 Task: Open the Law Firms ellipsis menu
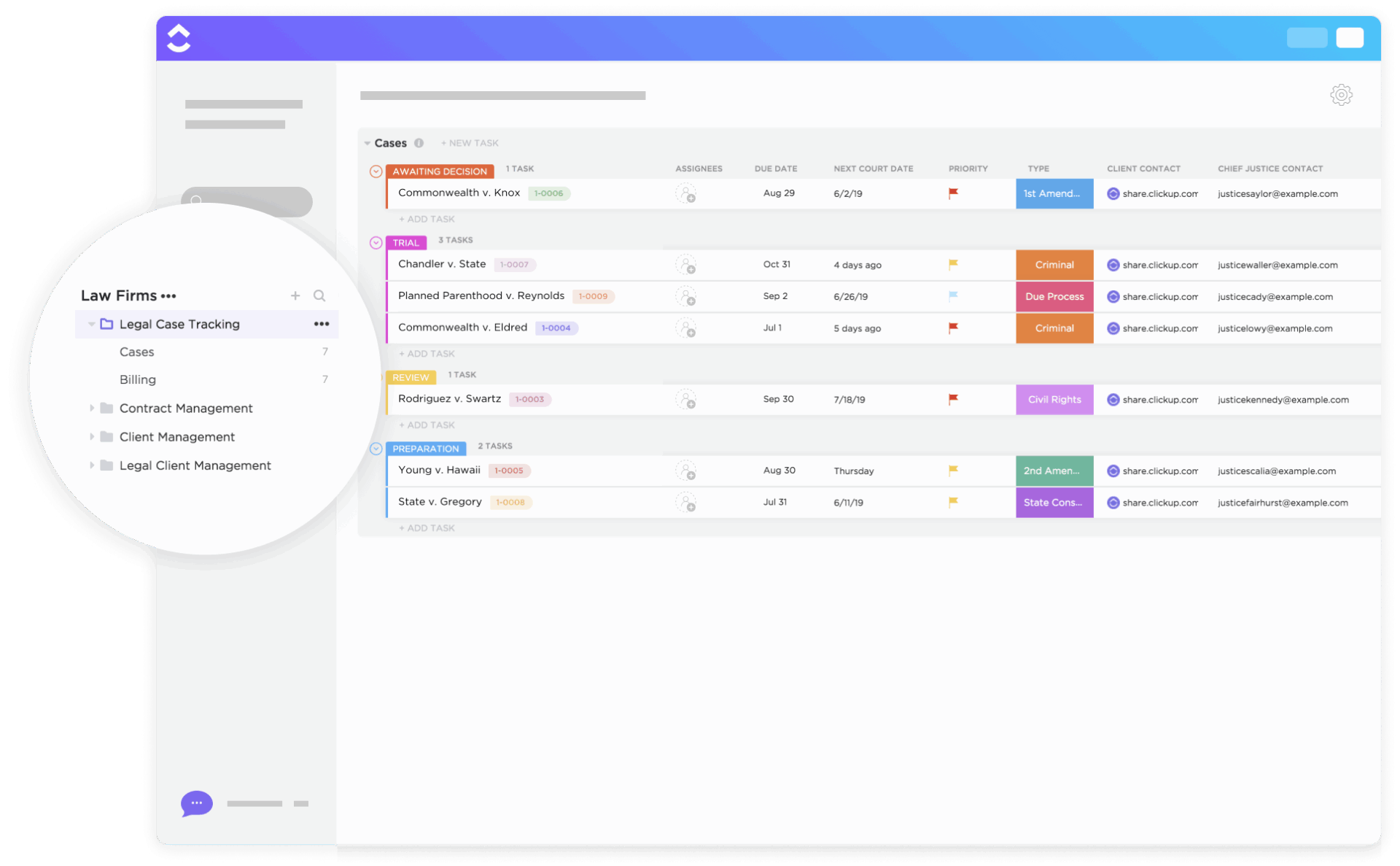pyautogui.click(x=168, y=296)
